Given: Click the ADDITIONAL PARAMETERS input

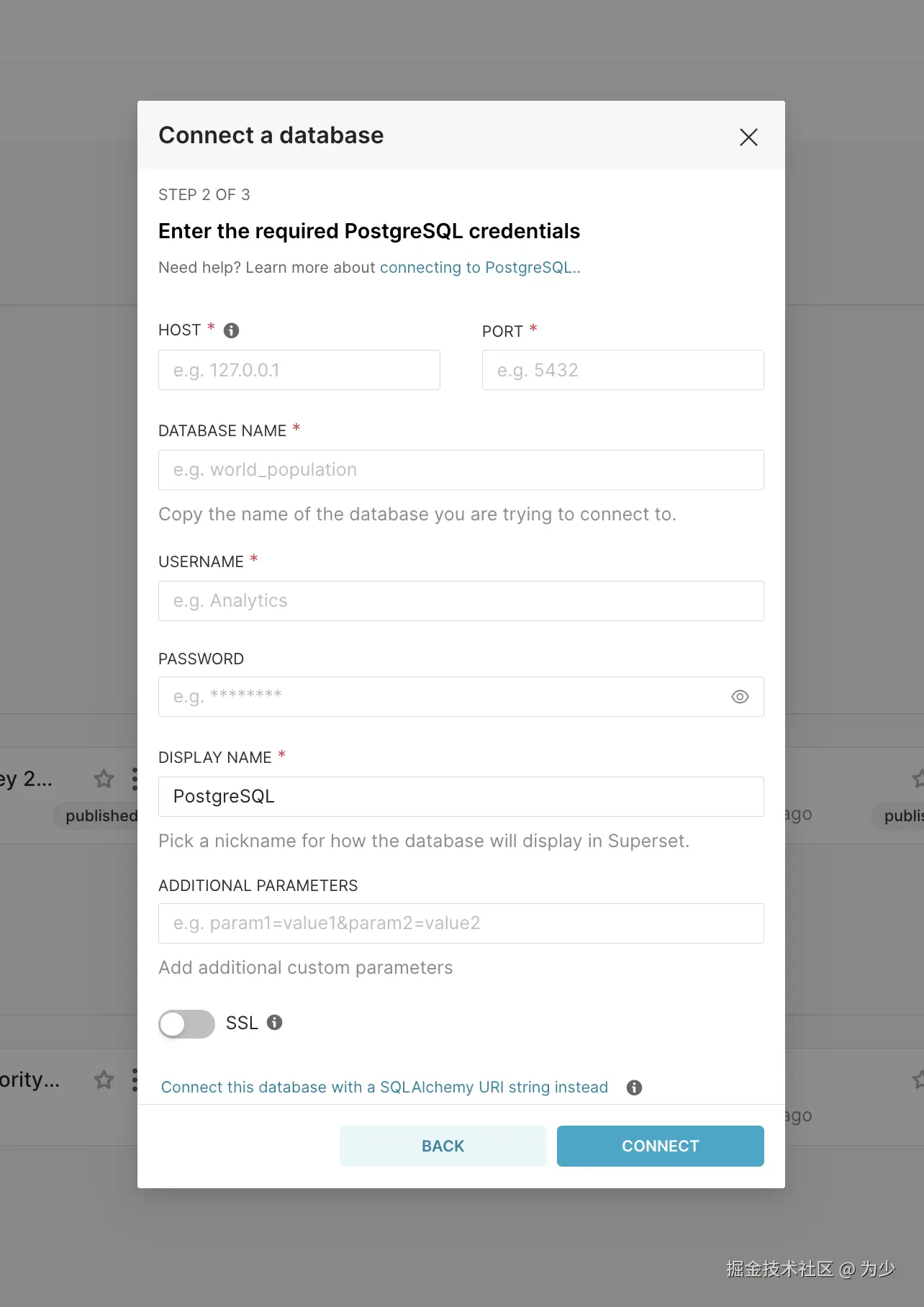Looking at the screenshot, I should [x=461, y=923].
